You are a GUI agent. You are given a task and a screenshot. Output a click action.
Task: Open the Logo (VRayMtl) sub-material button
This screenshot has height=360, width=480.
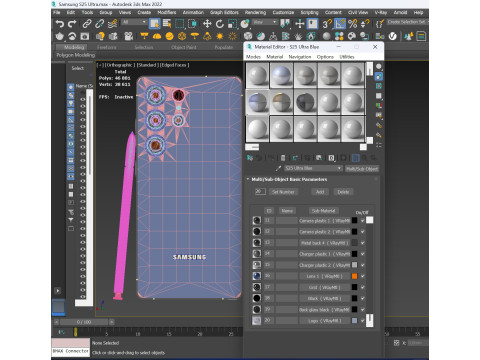click(x=325, y=320)
